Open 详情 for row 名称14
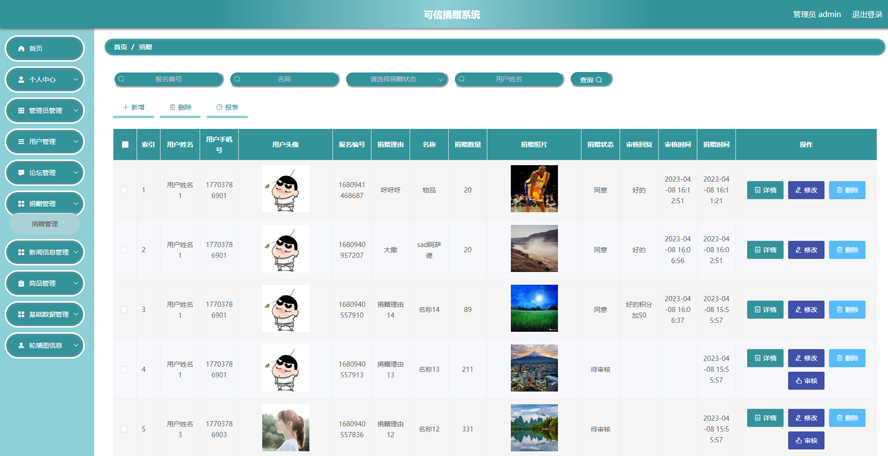Screen dimensions: 888x456 click(x=765, y=310)
